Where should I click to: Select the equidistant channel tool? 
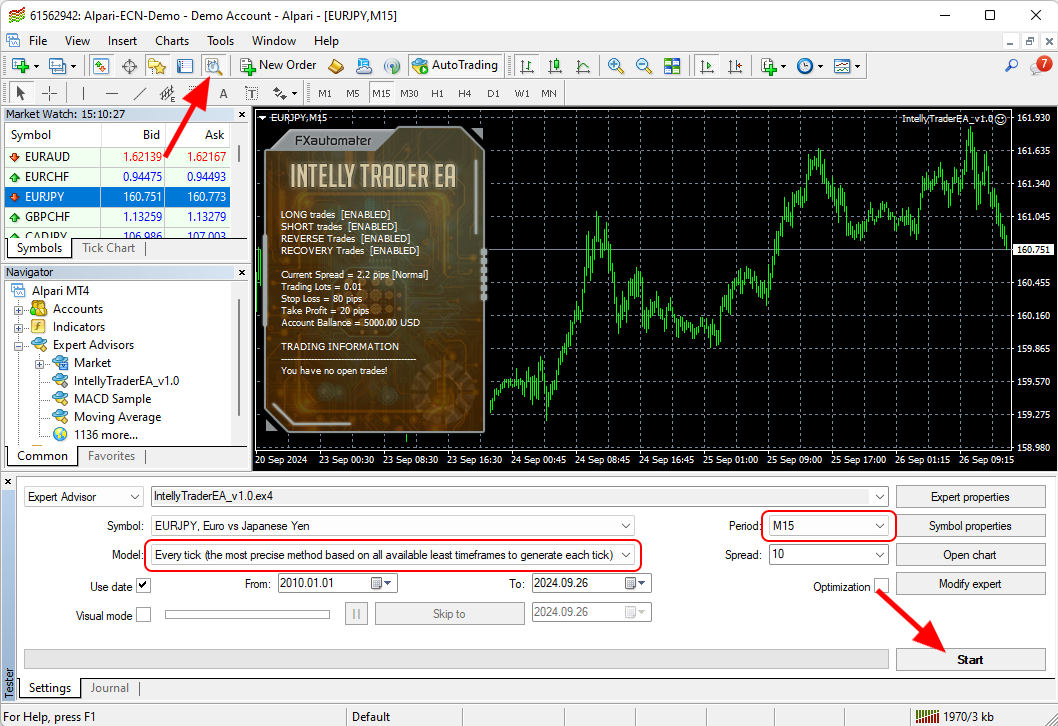tap(167, 93)
